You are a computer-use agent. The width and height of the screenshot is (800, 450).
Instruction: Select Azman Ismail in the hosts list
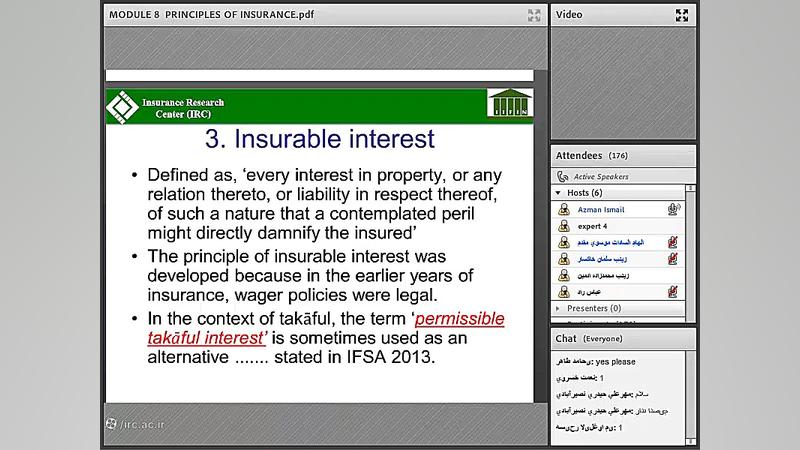pyautogui.click(x=601, y=210)
